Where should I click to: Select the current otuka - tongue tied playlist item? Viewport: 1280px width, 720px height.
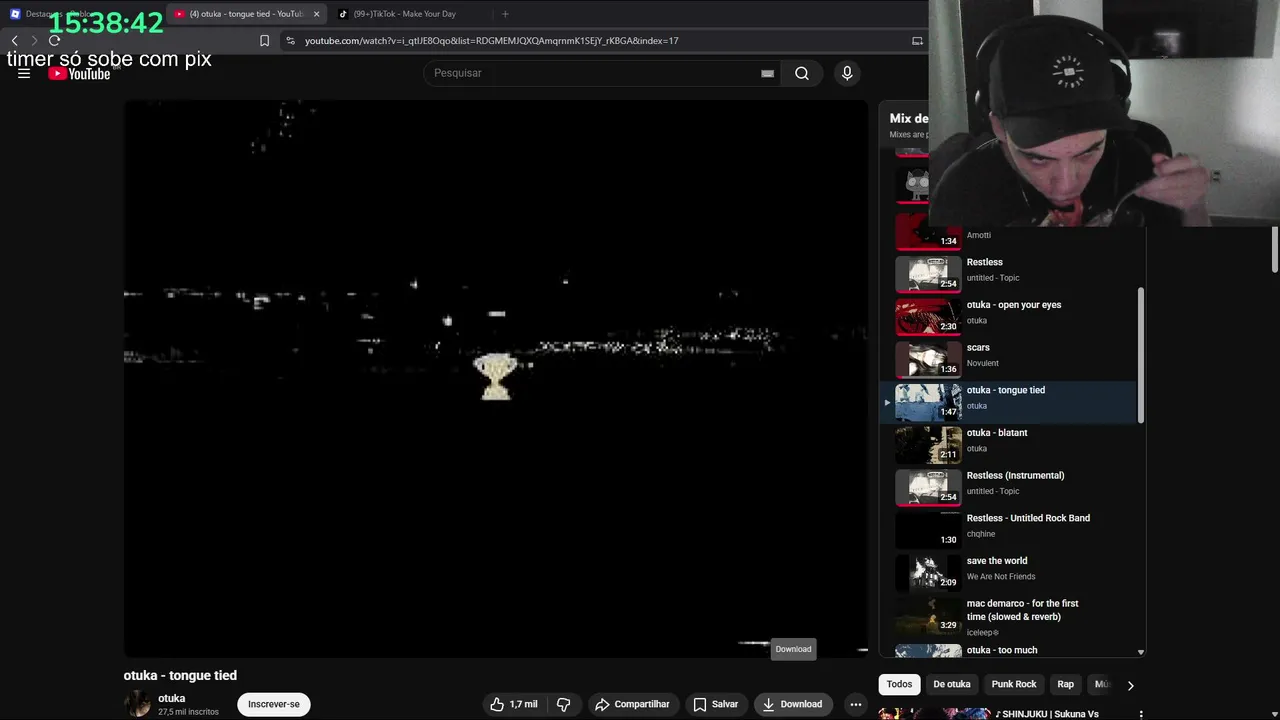[1010, 401]
